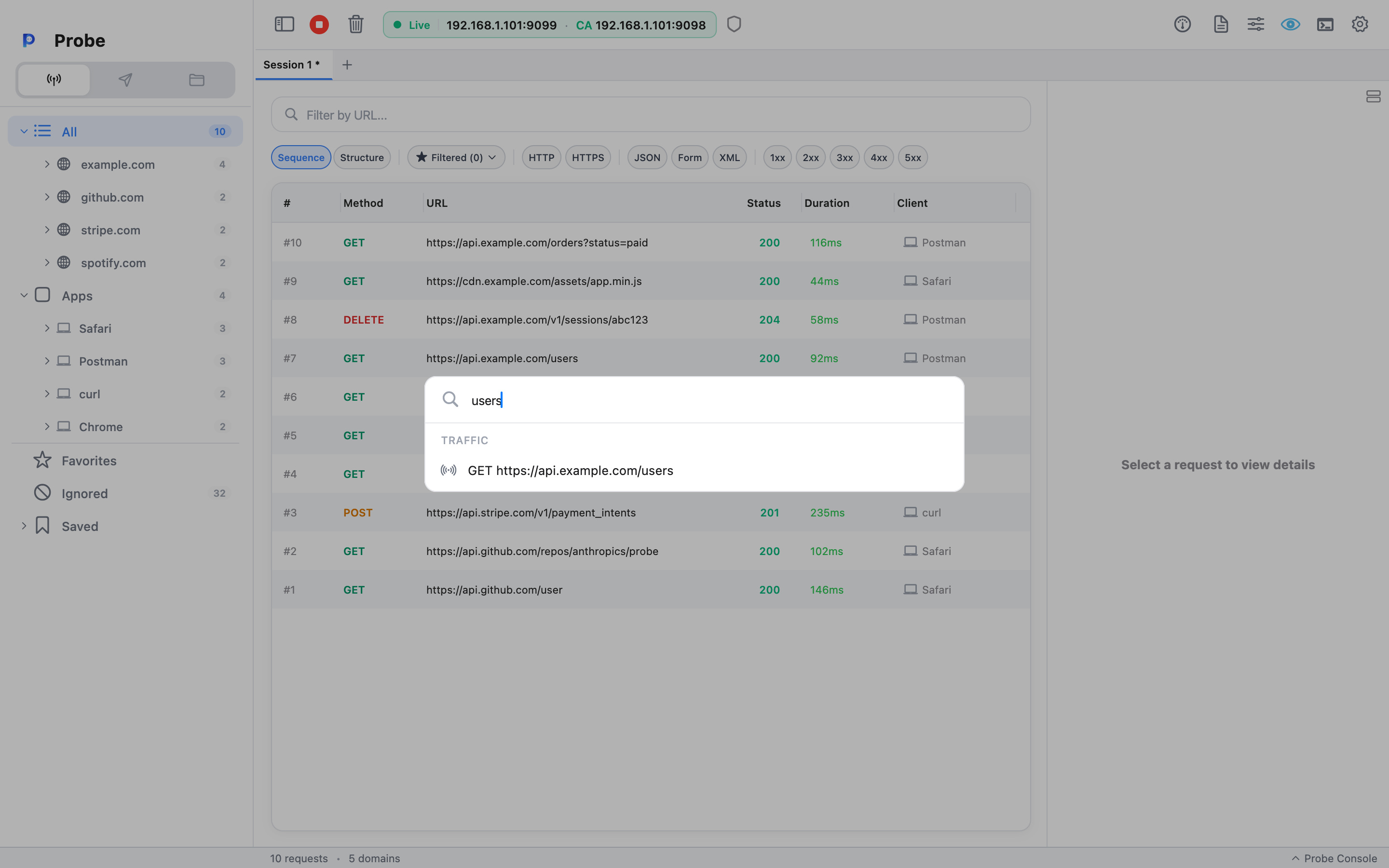The height and width of the screenshot is (868, 1389).
Task: Open the settings gear icon
Action: (1360, 24)
